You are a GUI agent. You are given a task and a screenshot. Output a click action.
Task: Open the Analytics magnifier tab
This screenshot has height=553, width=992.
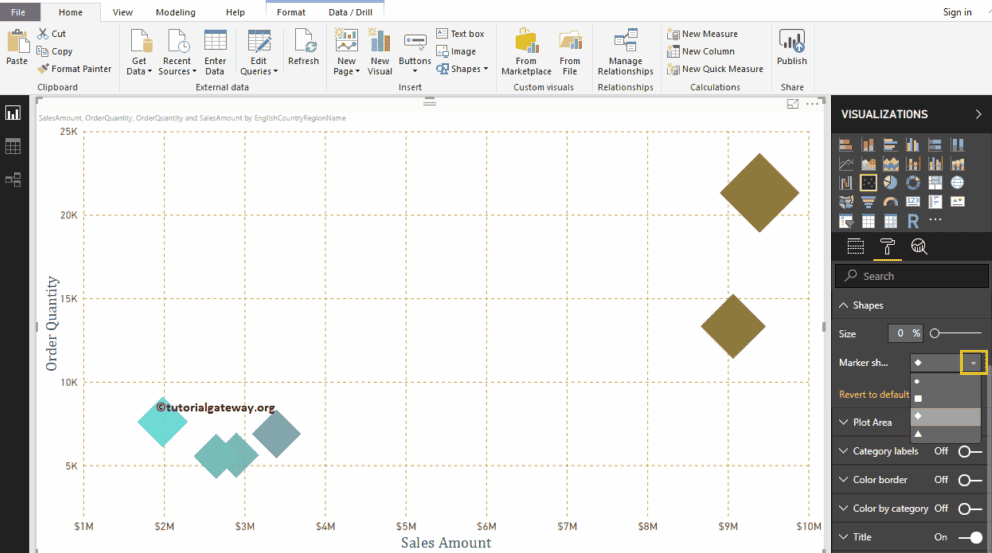[x=919, y=247]
